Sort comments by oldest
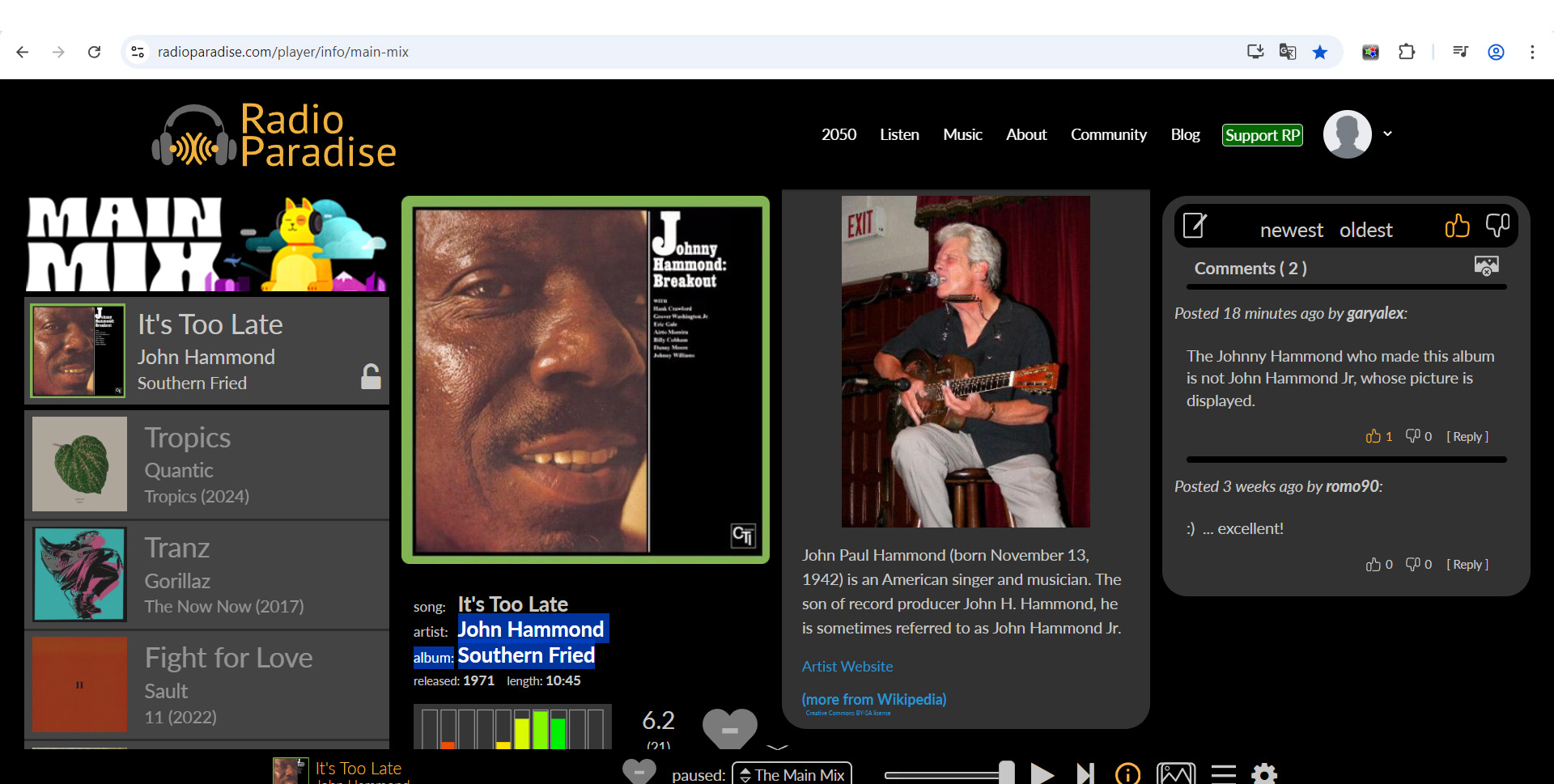Screen dimensions: 1554x784 pos(1365,230)
